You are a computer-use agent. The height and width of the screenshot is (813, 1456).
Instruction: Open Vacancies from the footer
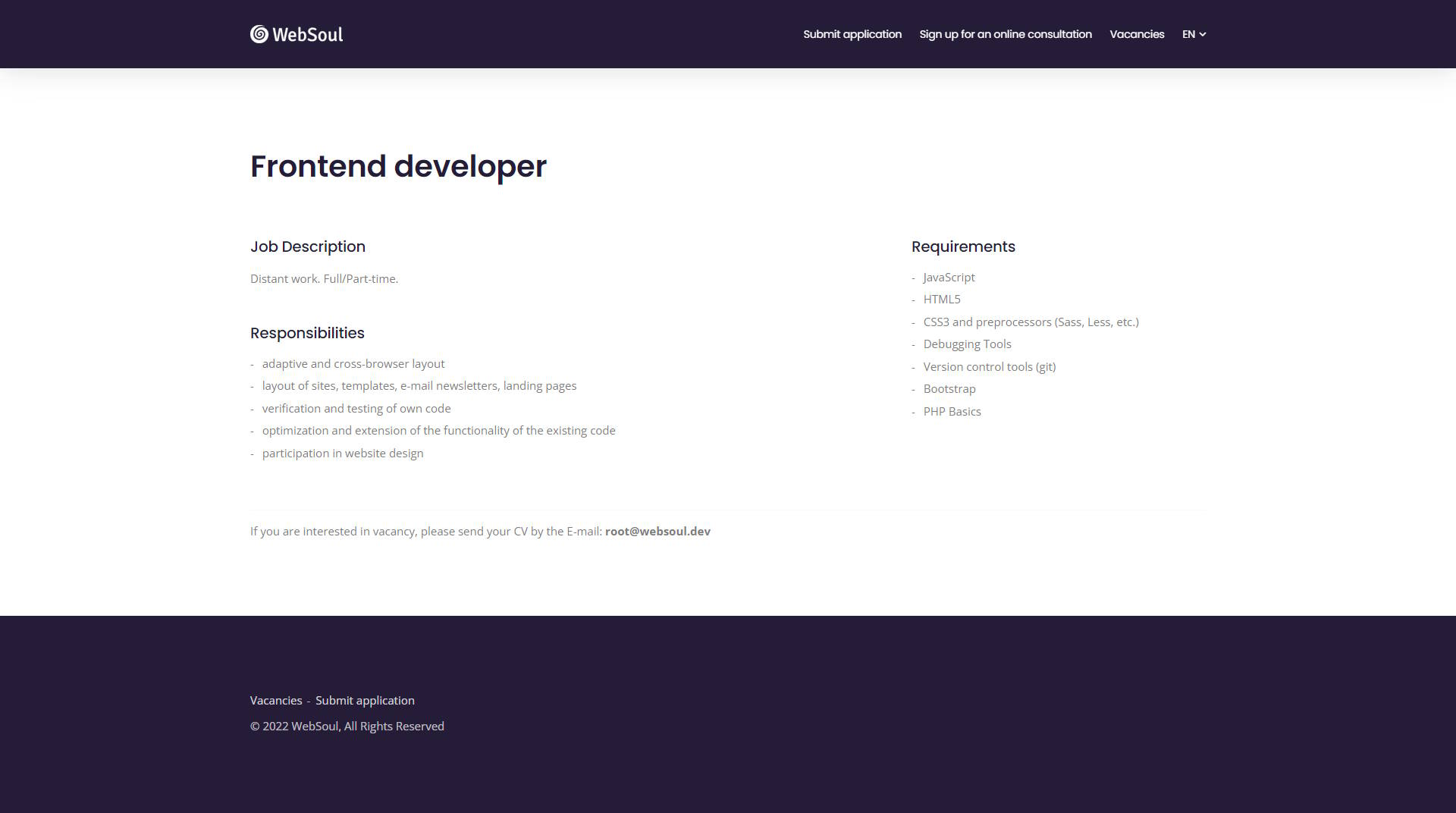276,700
